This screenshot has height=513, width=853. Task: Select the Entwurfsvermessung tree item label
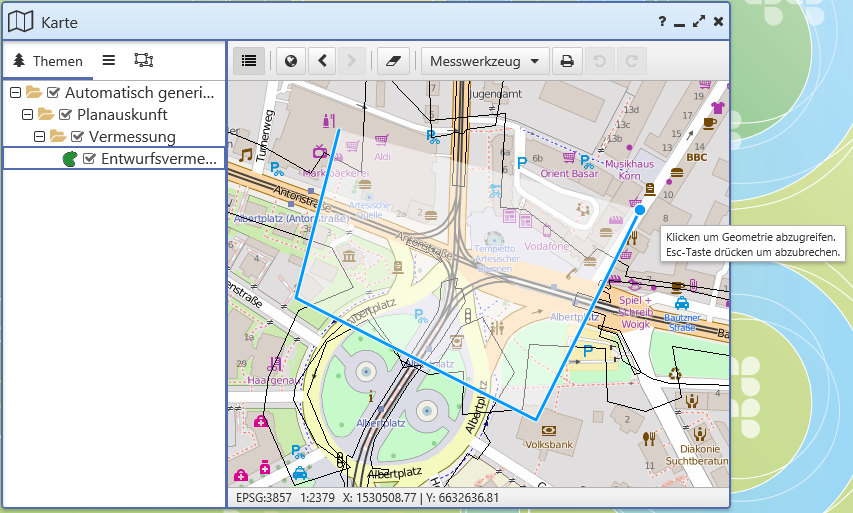coord(158,159)
